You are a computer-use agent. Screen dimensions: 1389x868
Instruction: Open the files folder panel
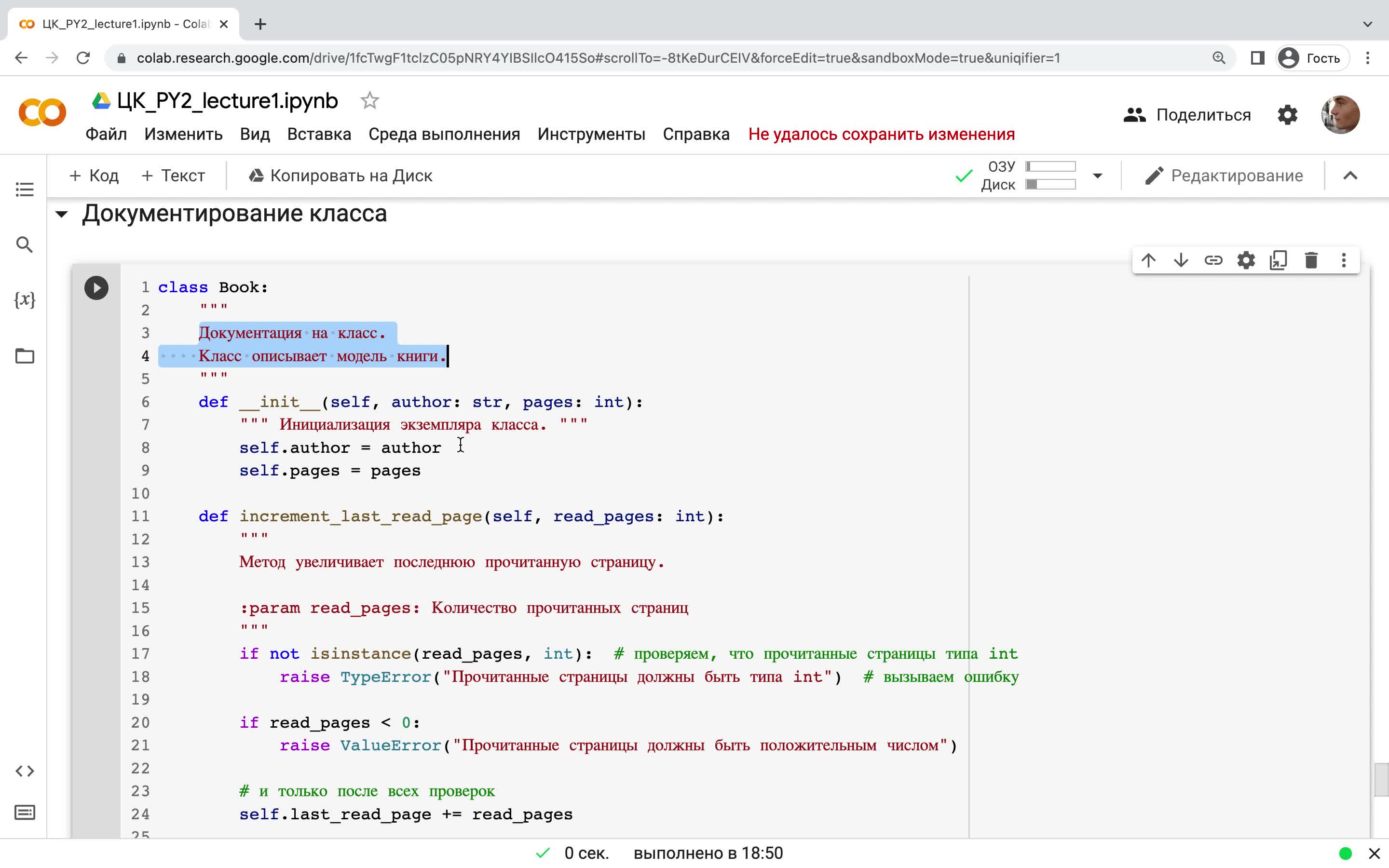coord(24,356)
